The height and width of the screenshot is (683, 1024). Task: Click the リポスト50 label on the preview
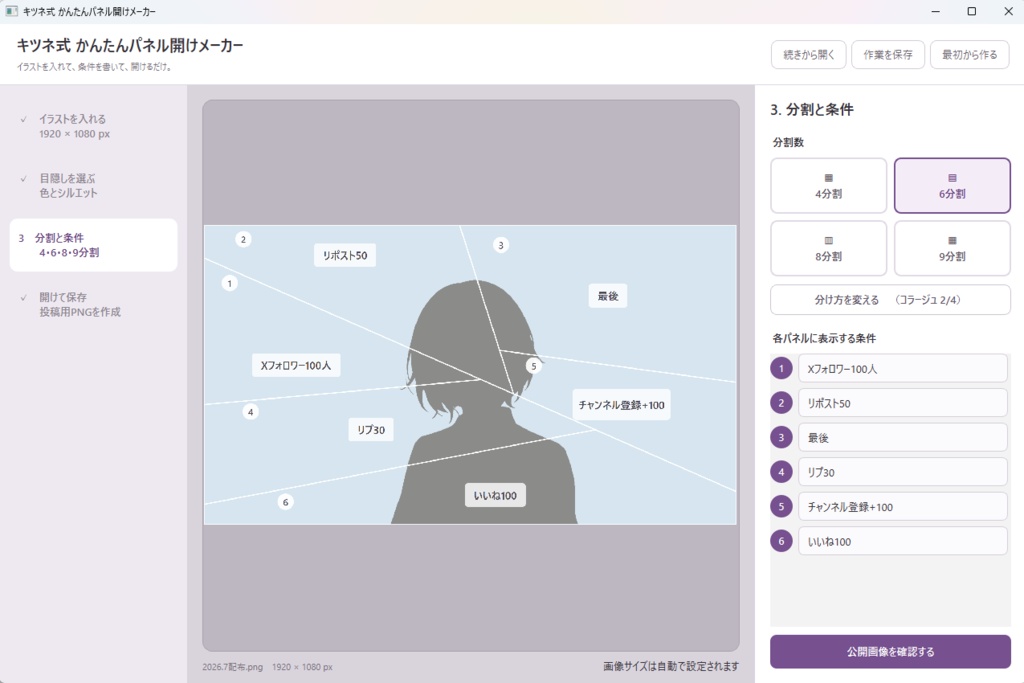[345, 255]
